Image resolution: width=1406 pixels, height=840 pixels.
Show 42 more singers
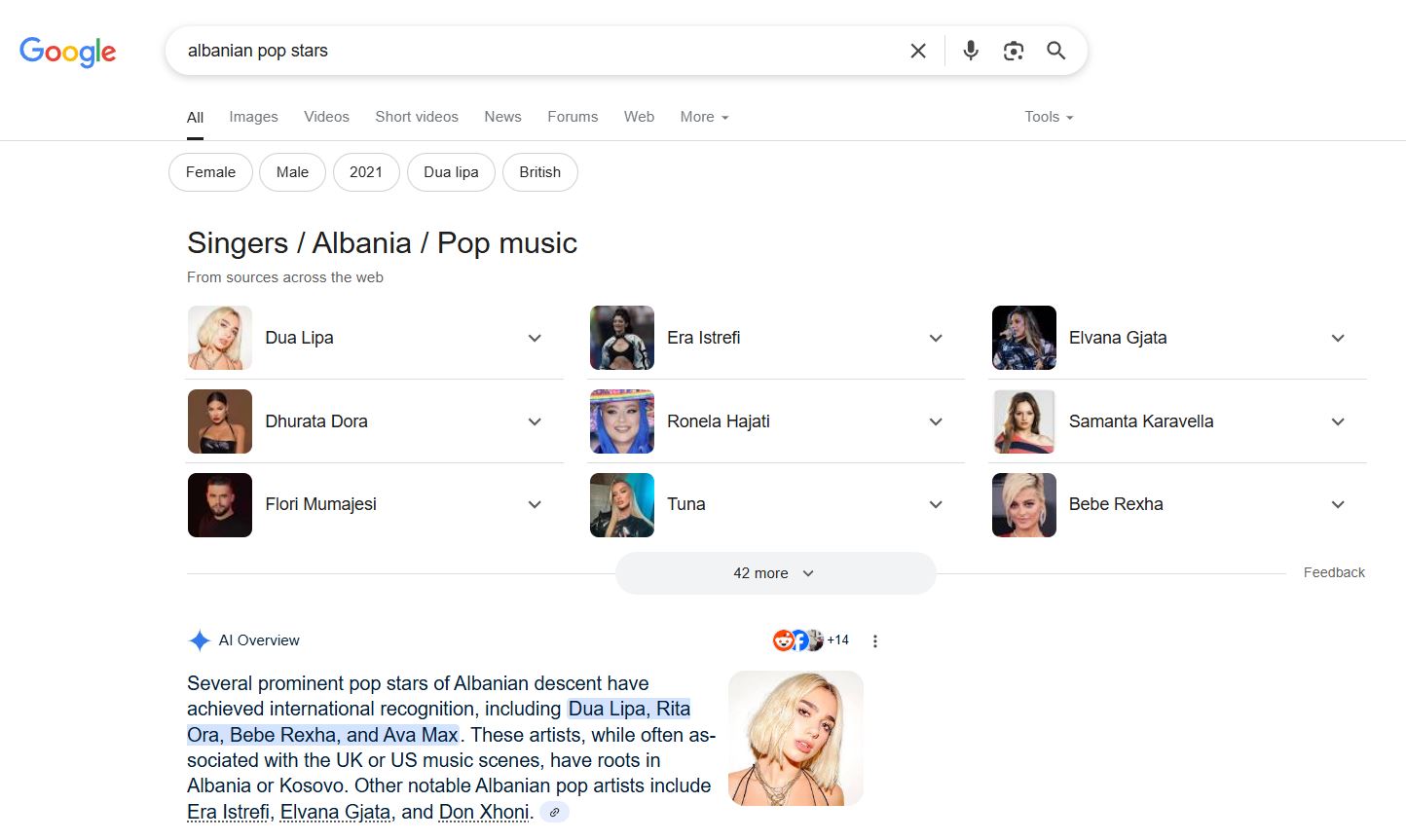(x=775, y=573)
